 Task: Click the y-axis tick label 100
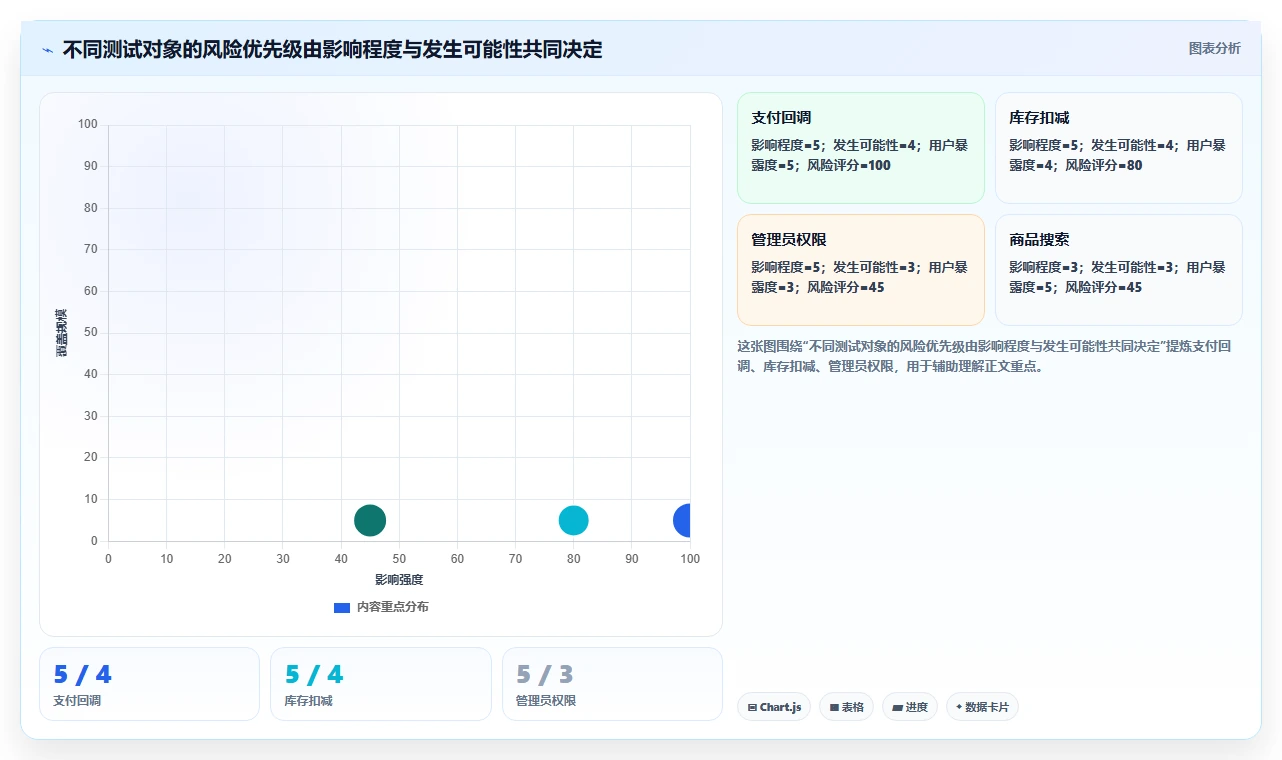pyautogui.click(x=88, y=124)
